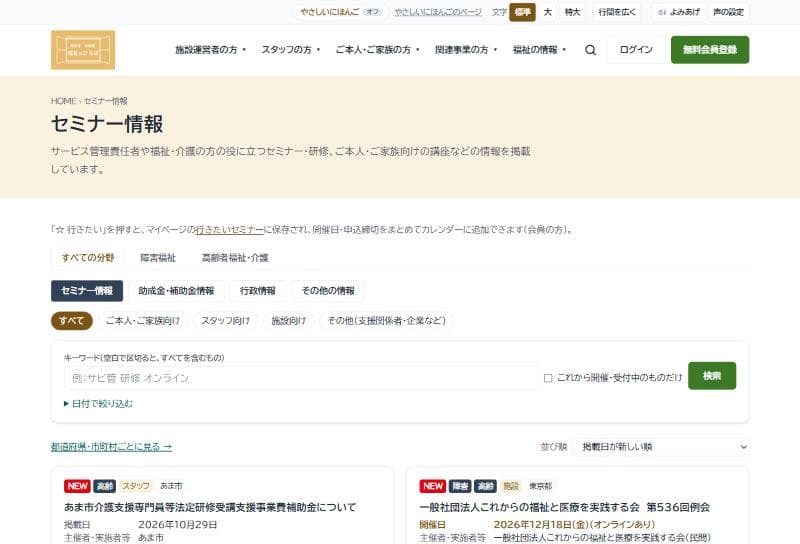Screen dimensions: 800x544
Task: Click the site logo in the header
Action: 83,50
